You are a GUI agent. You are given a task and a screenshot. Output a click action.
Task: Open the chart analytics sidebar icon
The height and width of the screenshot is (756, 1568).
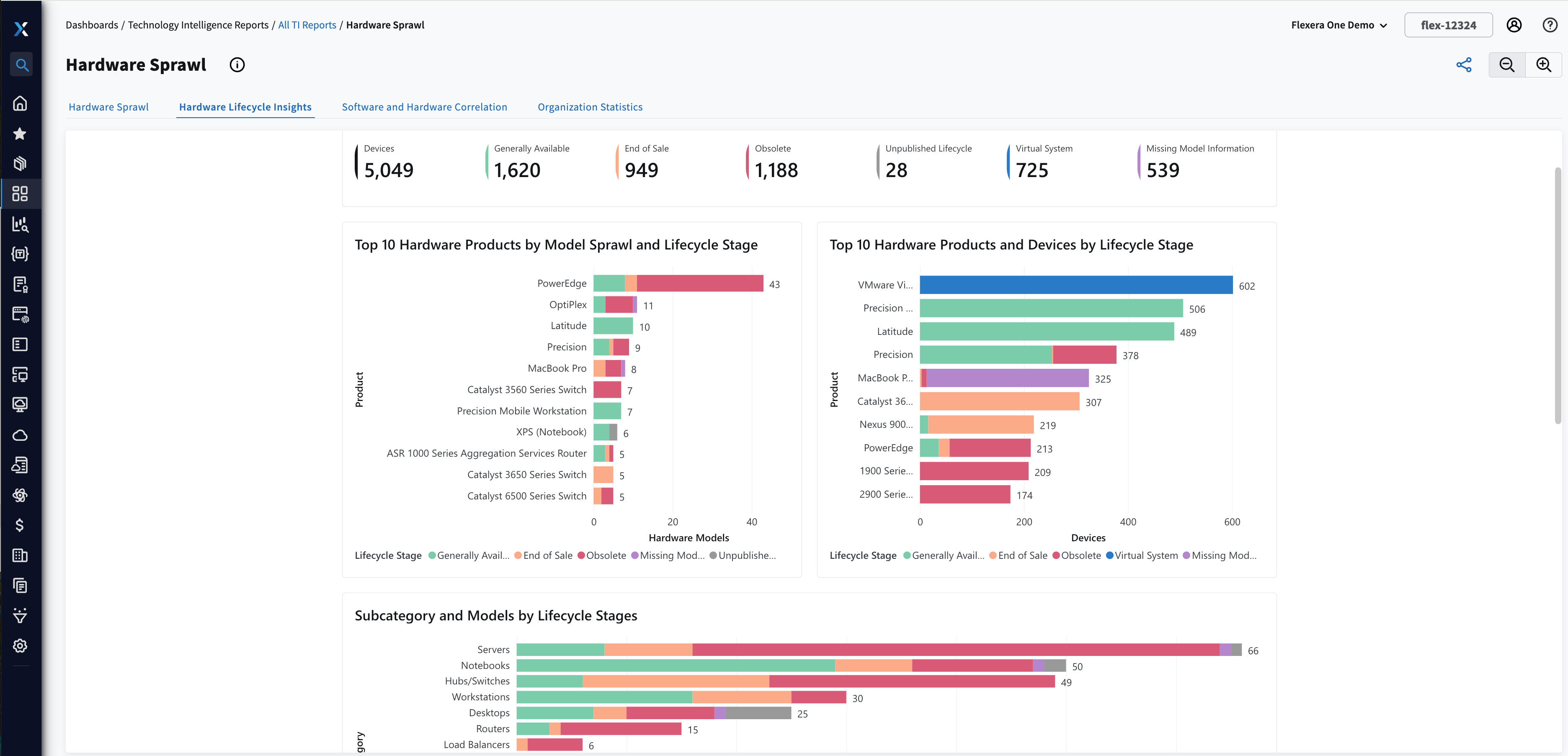pyautogui.click(x=20, y=224)
